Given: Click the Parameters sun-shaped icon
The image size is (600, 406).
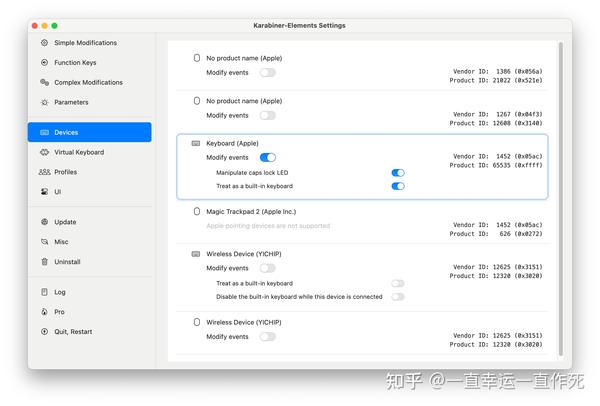Looking at the screenshot, I should pos(44,102).
